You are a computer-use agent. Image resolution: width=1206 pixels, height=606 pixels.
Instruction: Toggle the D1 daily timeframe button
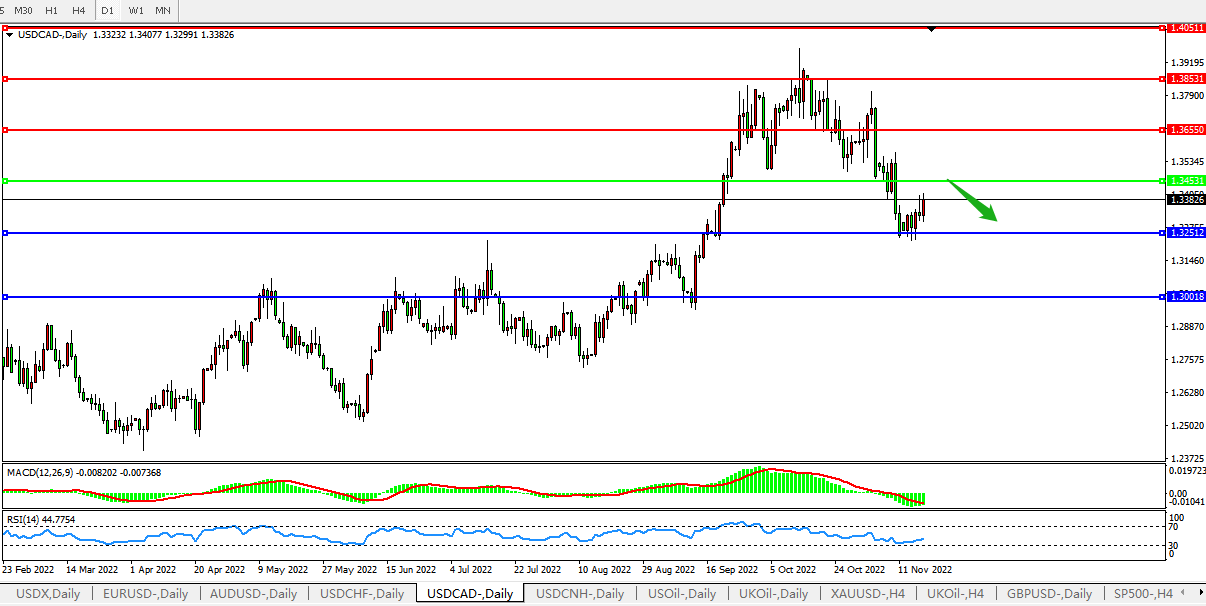click(x=108, y=10)
